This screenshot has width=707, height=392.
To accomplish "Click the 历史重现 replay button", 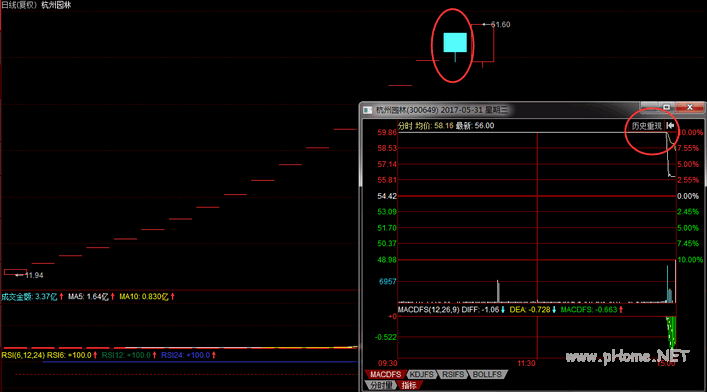I will tap(646, 126).
